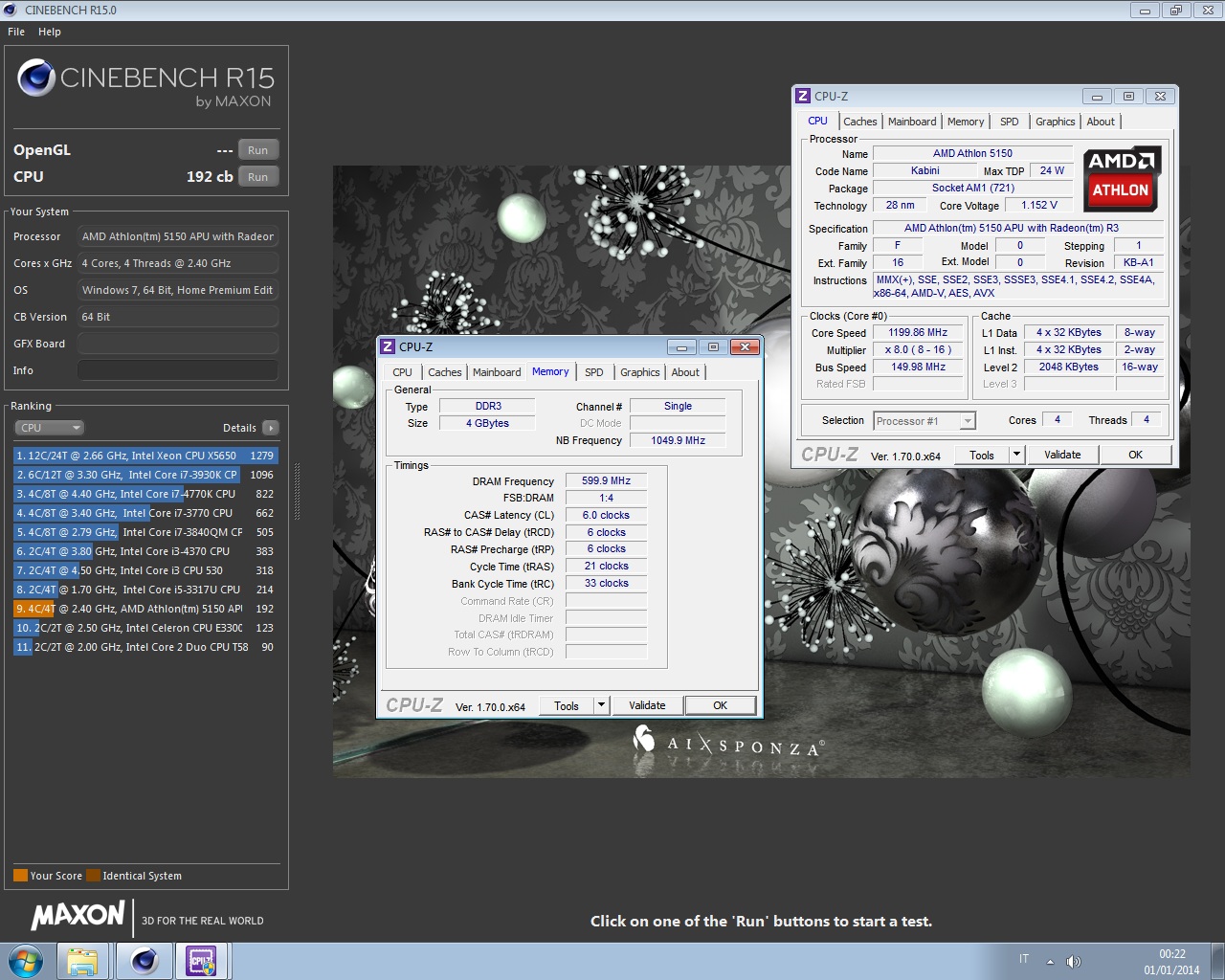The image size is (1225, 980).
Task: Click Tools button in Memory window
Action: 567,705
